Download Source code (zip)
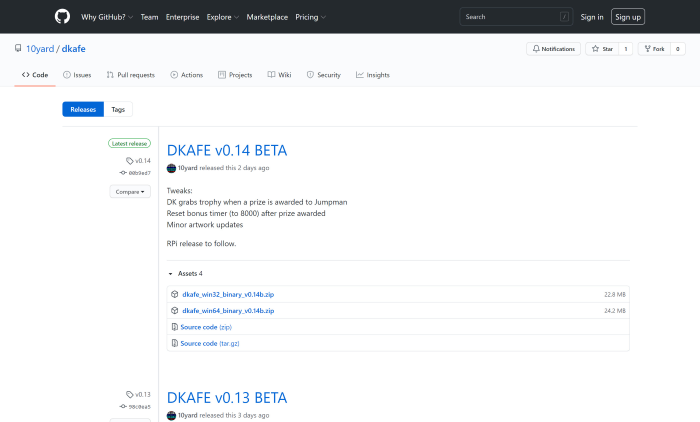Screen dimensions: 700x422 click(x=206, y=327)
